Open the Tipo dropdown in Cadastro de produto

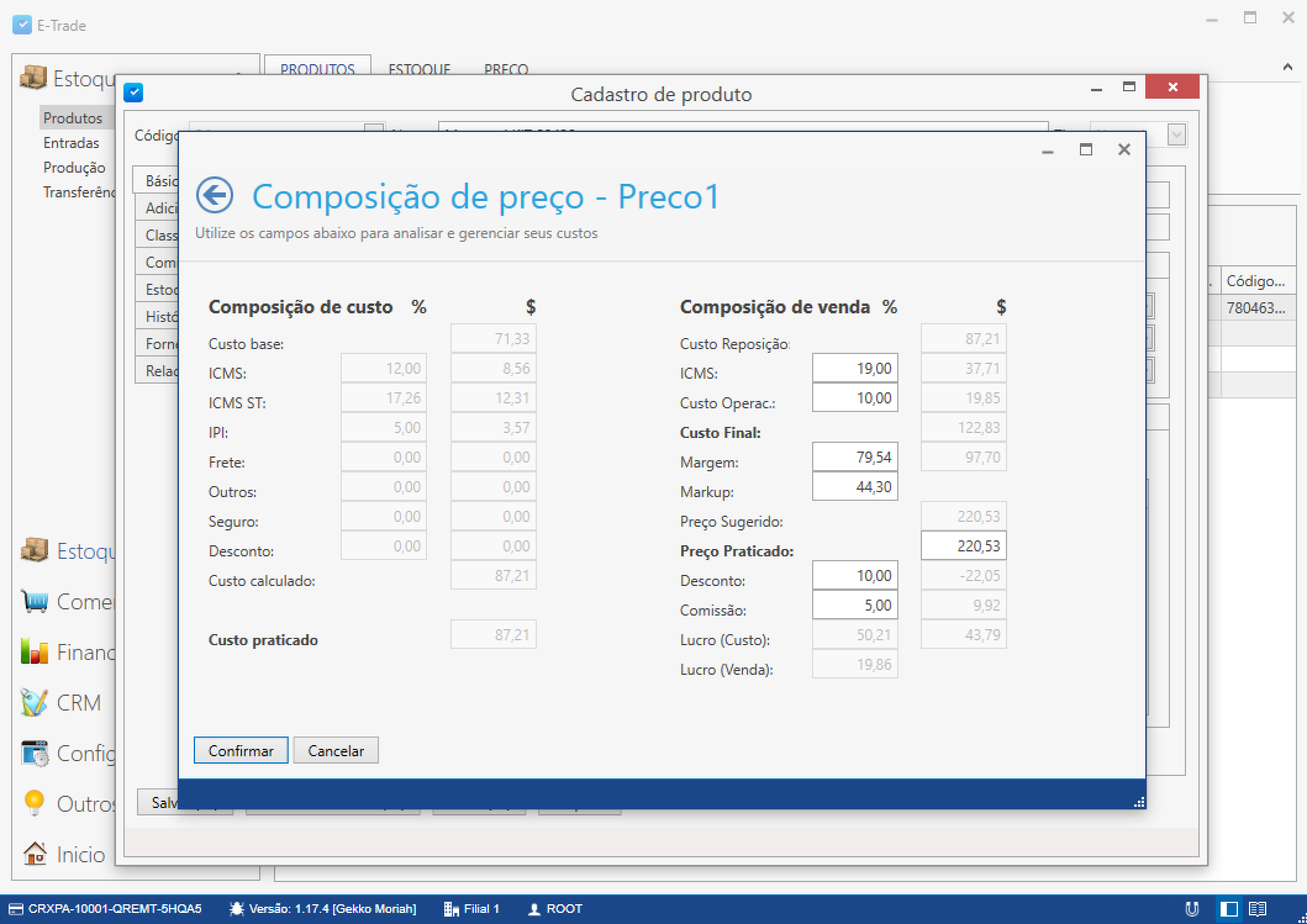1176,134
